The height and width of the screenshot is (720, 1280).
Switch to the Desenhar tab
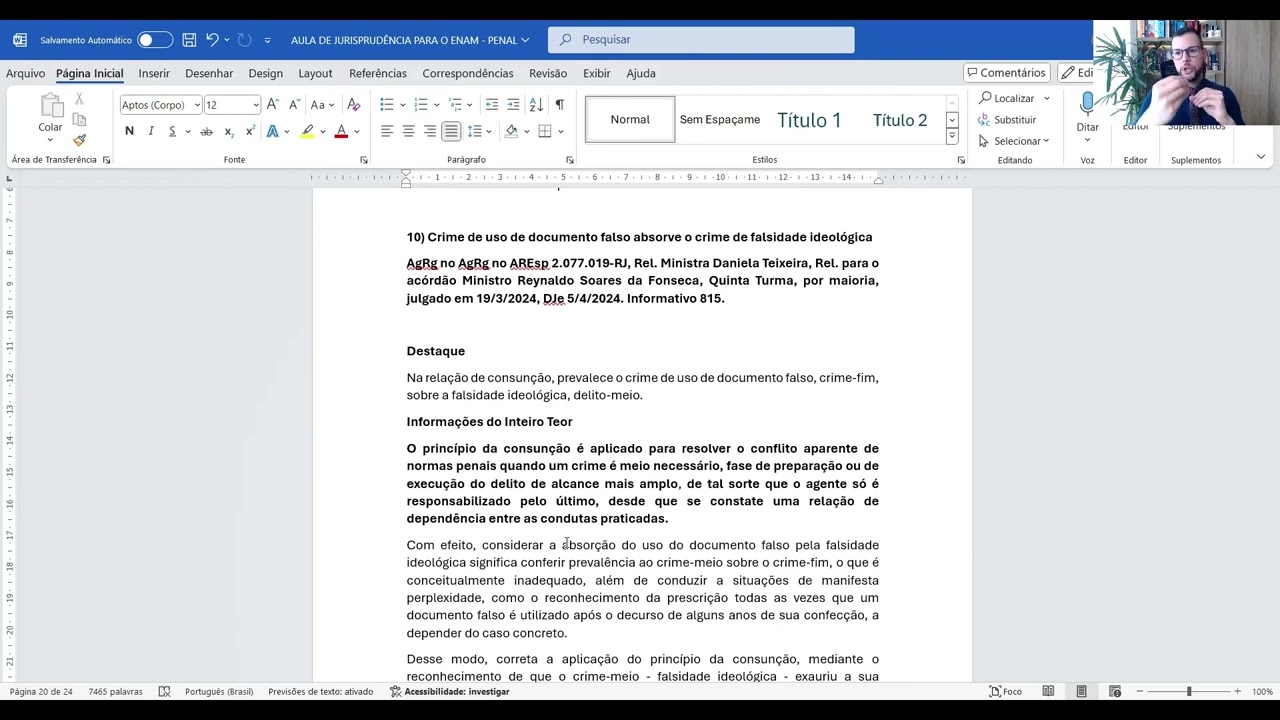[x=209, y=73]
